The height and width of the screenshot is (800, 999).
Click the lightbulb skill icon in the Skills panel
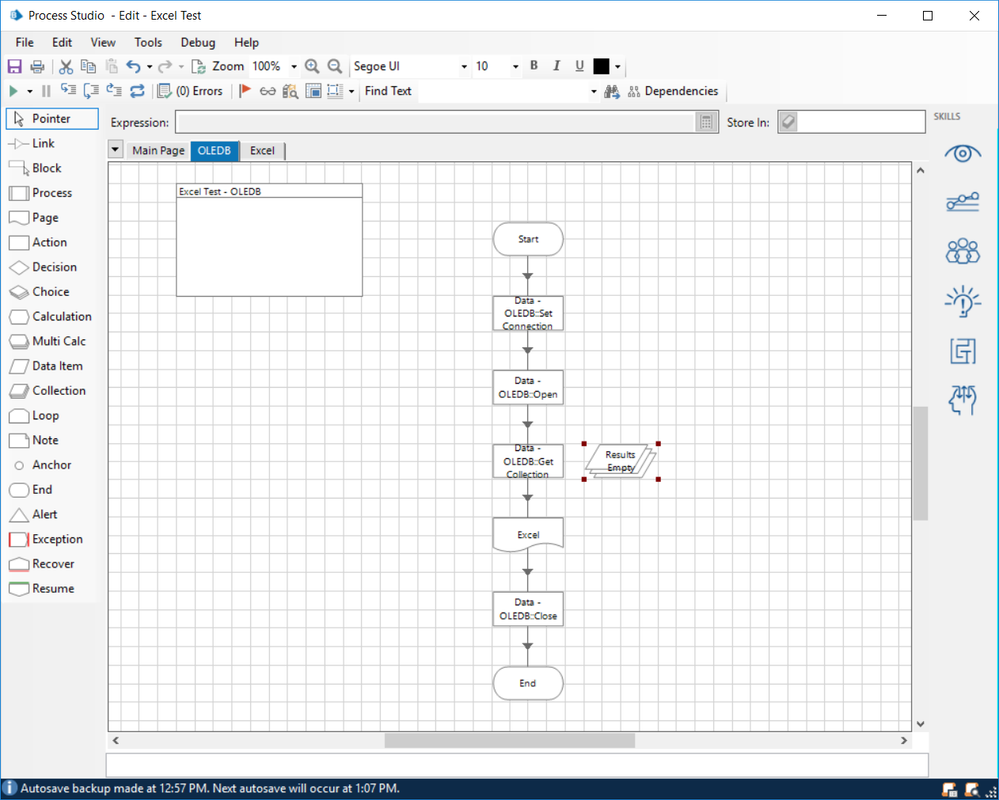(962, 300)
